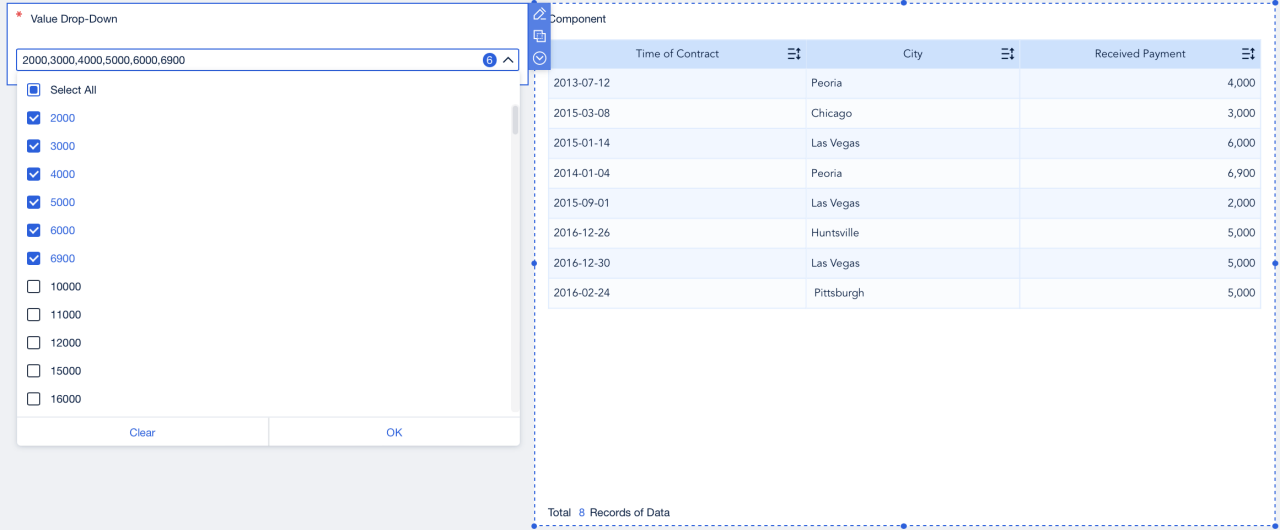
Task: Uncheck the 2000 option
Action: (x=34, y=118)
